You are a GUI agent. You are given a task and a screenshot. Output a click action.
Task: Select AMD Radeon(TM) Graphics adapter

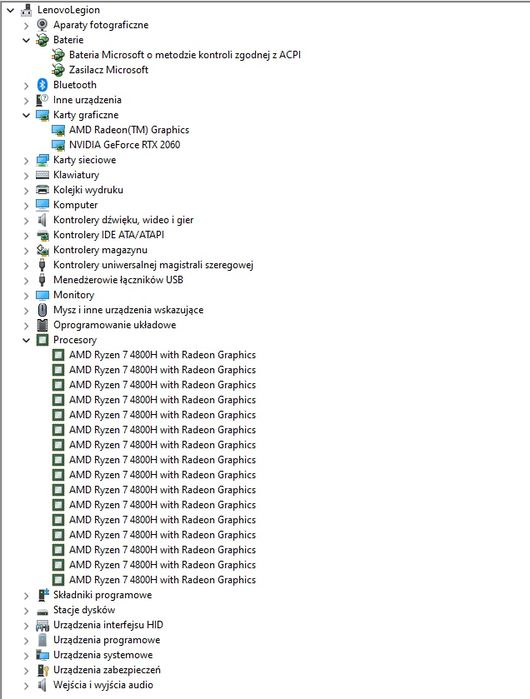click(x=129, y=130)
